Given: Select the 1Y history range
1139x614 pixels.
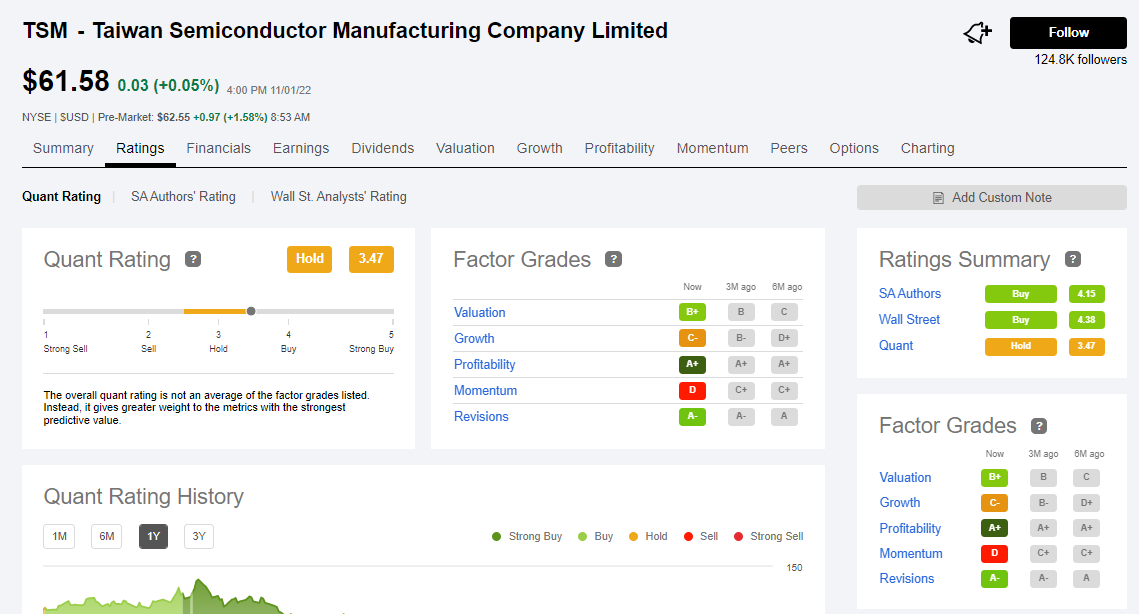Looking at the screenshot, I should click(x=153, y=536).
